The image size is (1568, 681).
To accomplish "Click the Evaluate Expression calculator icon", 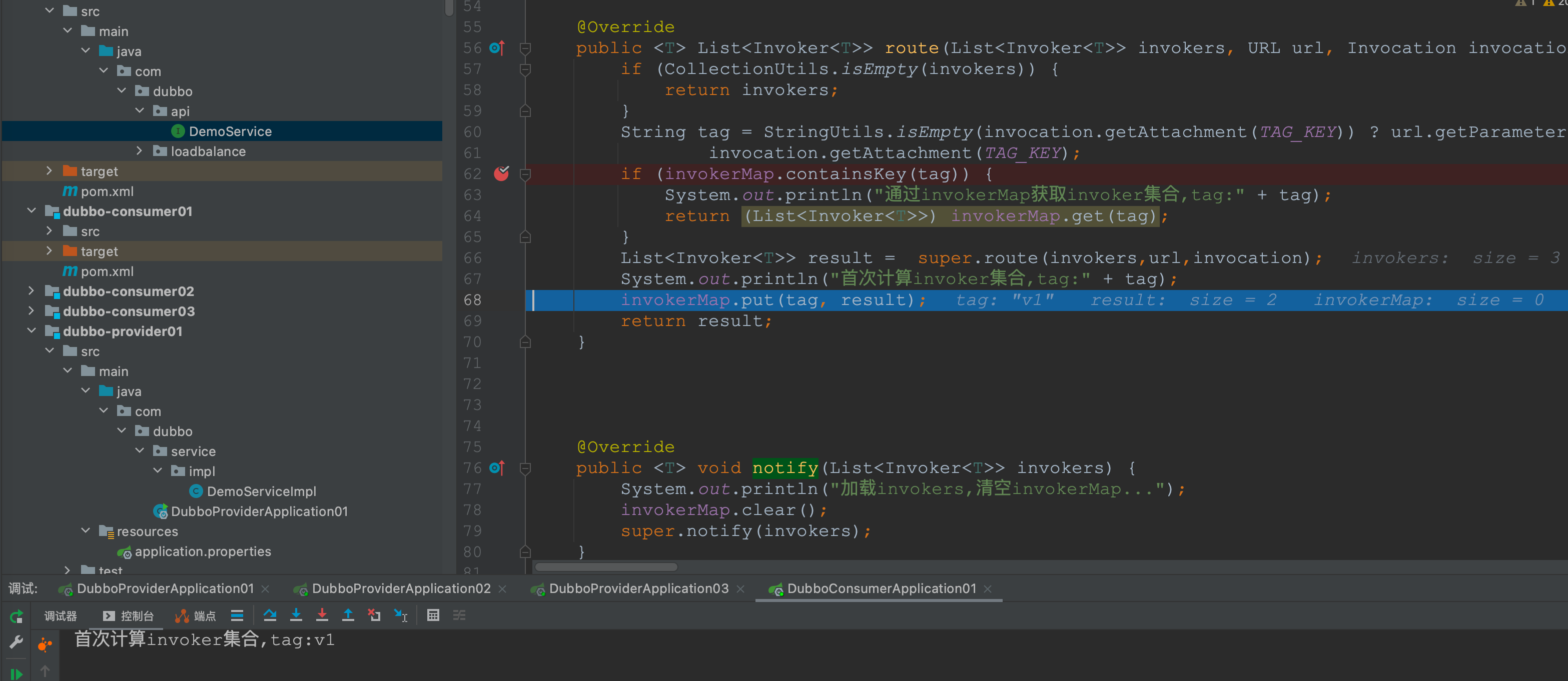I will pos(433,615).
